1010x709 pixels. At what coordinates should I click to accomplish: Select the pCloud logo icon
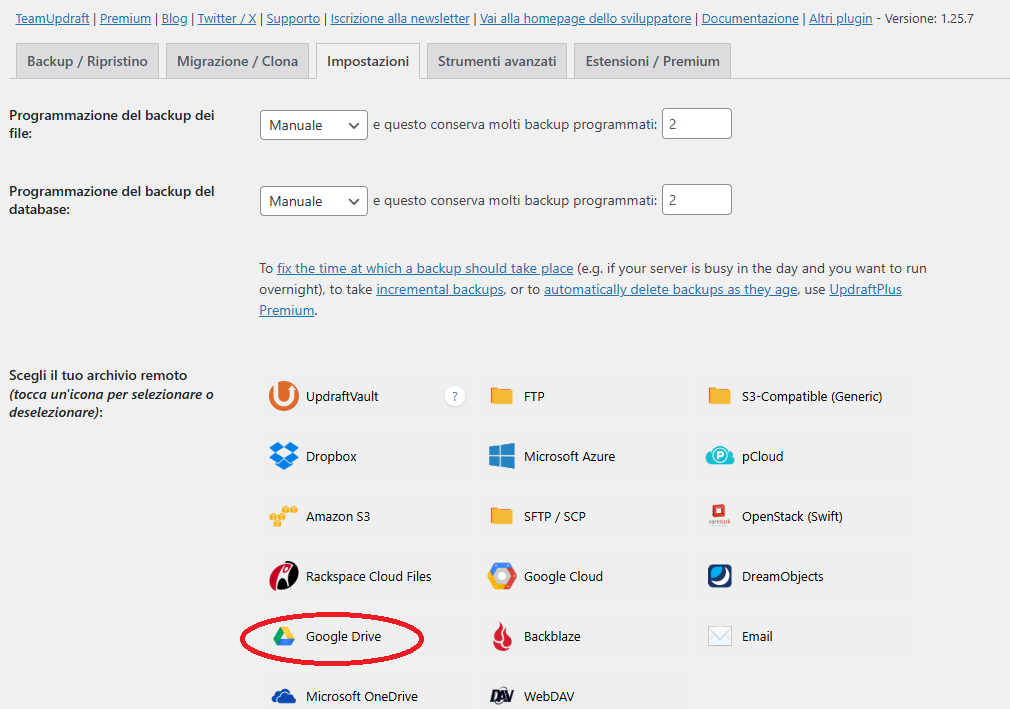tap(719, 456)
